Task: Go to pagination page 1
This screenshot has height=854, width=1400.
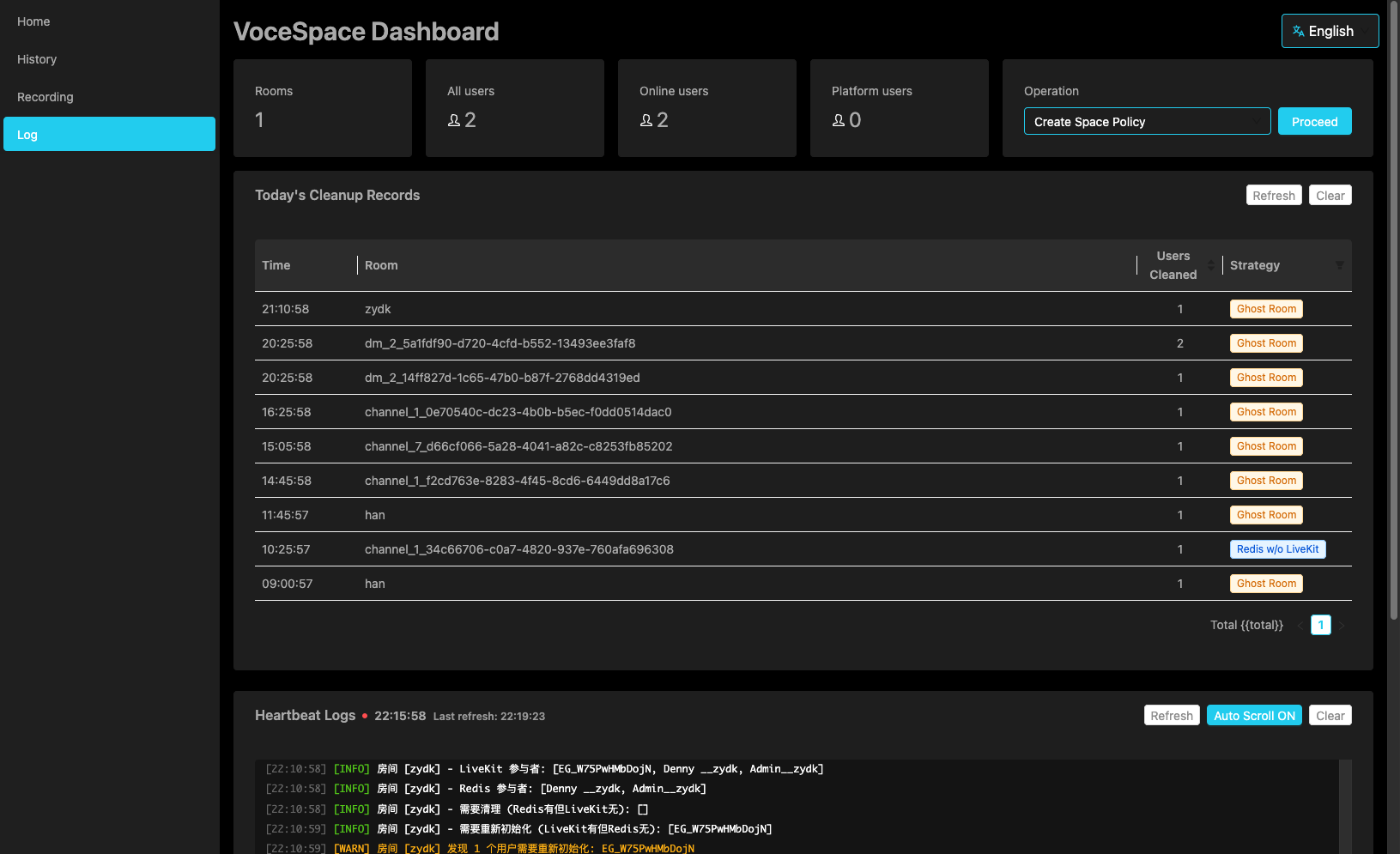Action: point(1320,625)
